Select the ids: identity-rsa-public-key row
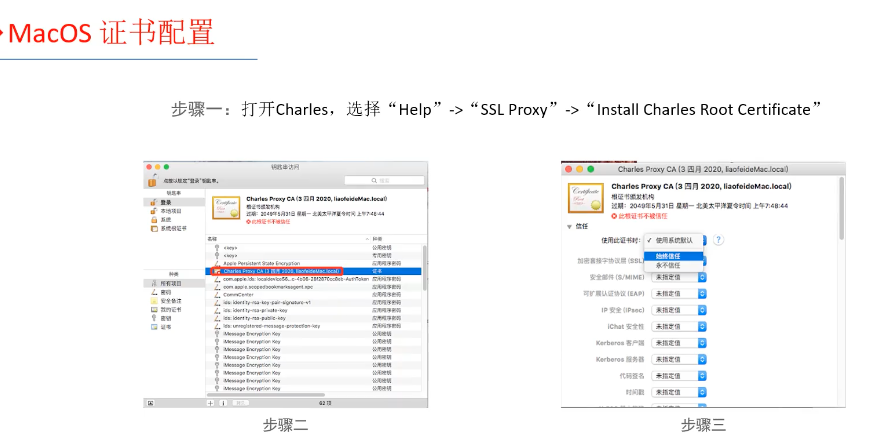Image resolution: width=889 pixels, height=447 pixels. click(x=314, y=318)
